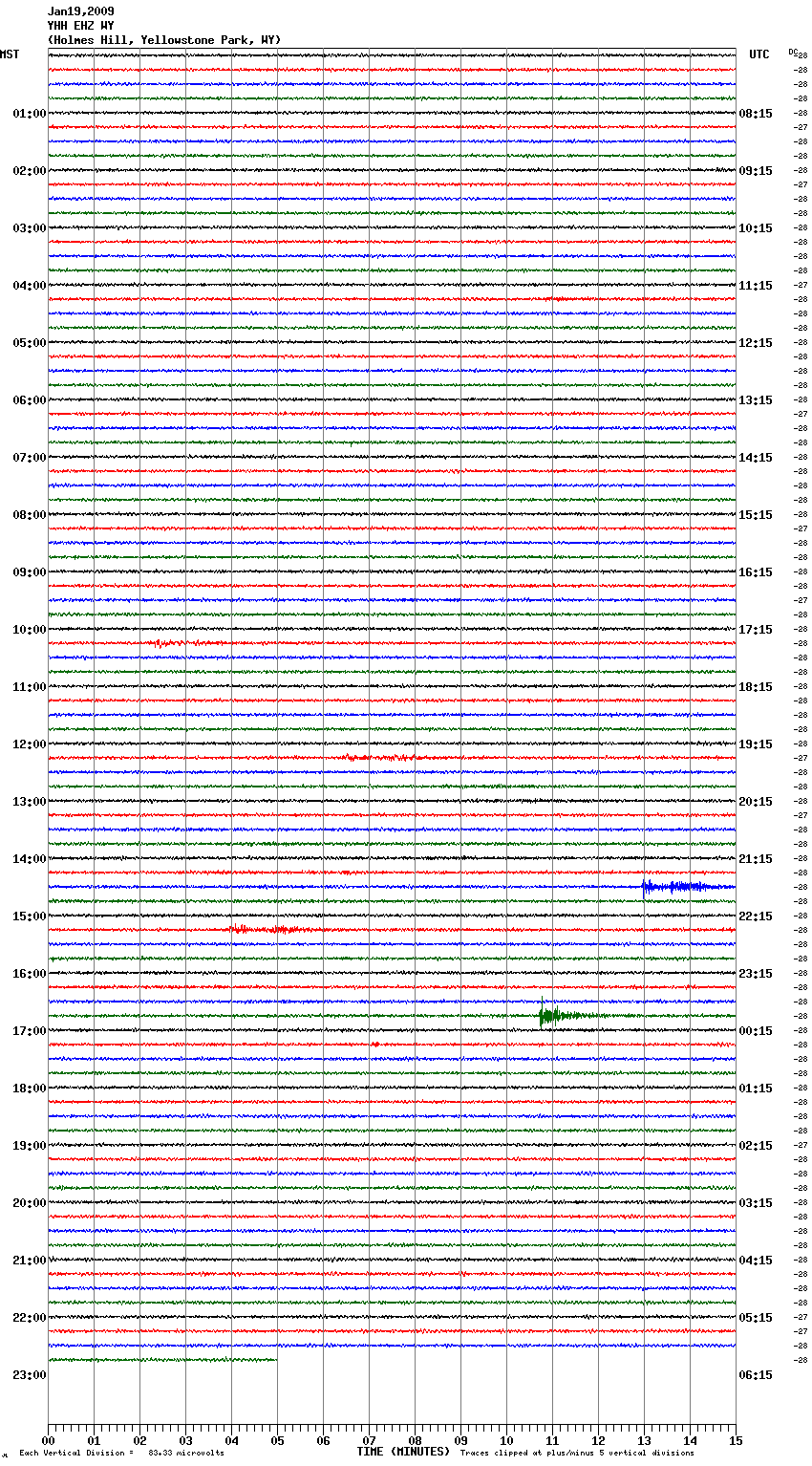Select the 23:00 MST hour label

(x=30, y=1375)
